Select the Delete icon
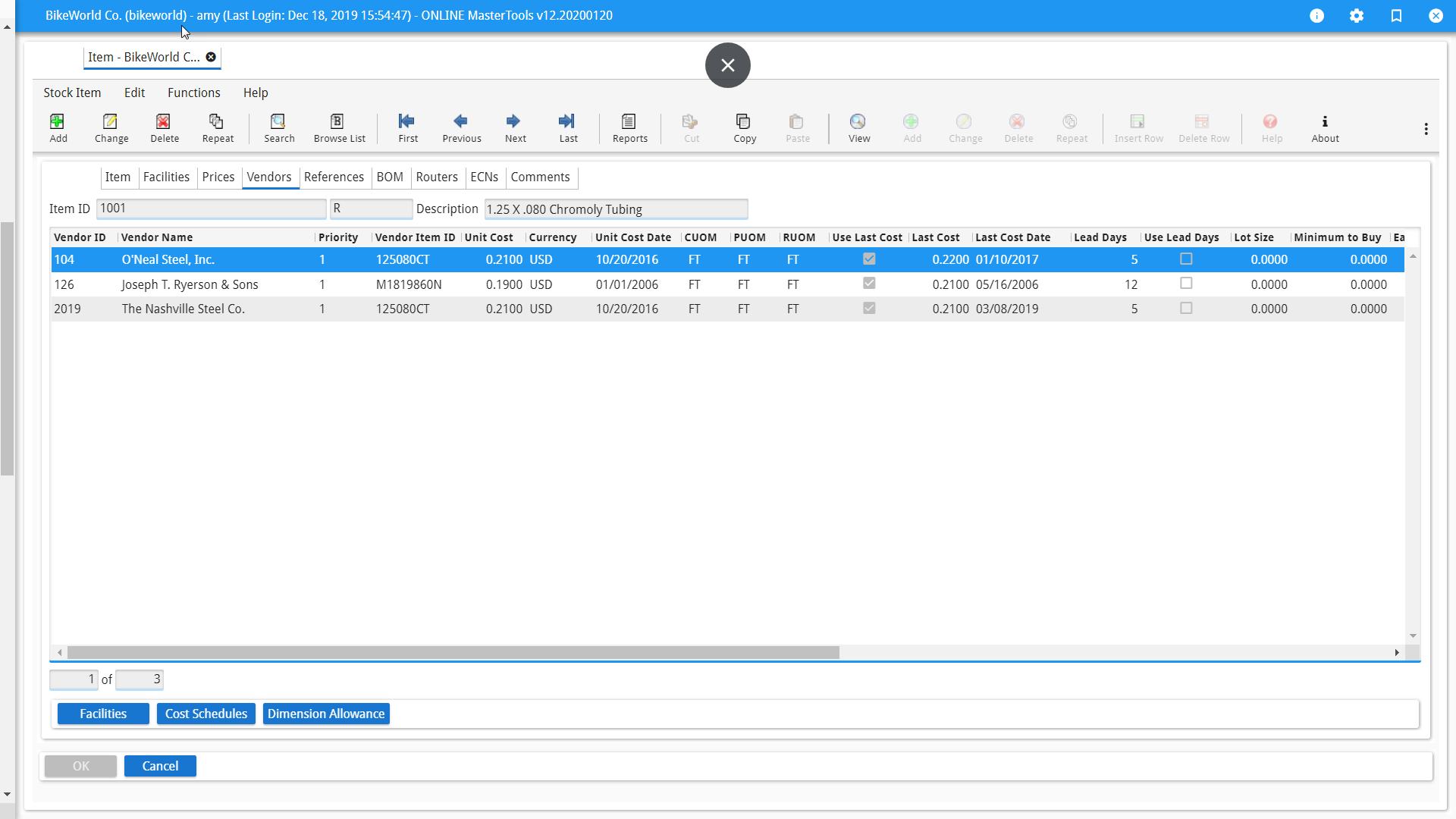1456x819 pixels. click(x=164, y=127)
